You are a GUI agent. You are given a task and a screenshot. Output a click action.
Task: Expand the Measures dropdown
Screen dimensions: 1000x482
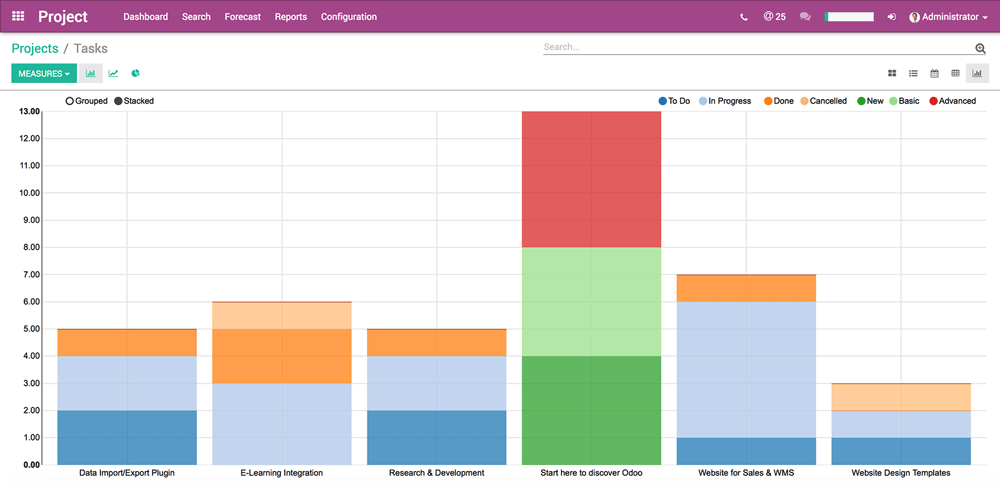coord(44,73)
